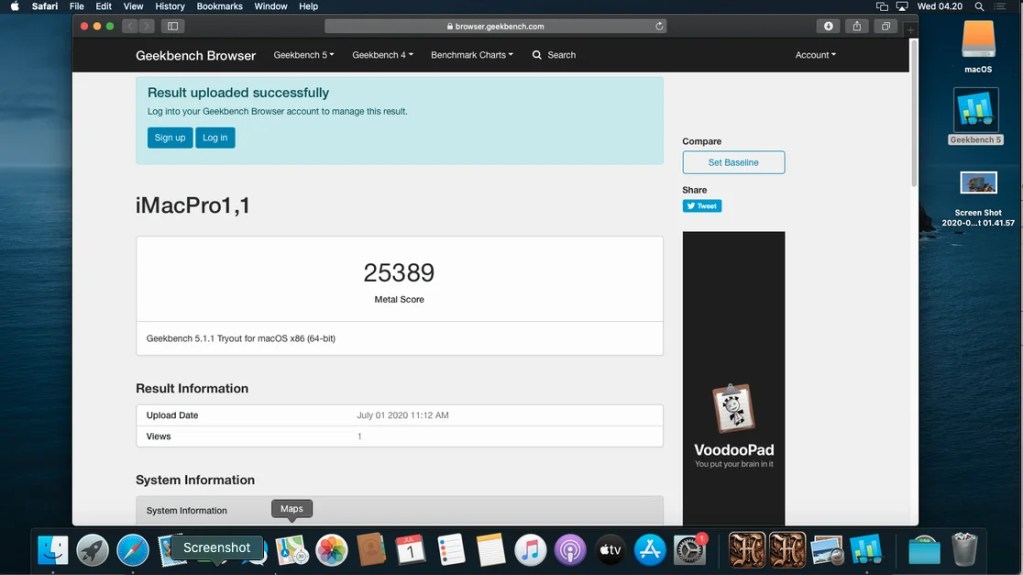Click the Search link in navbar
The image size is (1023, 575).
click(554, 55)
